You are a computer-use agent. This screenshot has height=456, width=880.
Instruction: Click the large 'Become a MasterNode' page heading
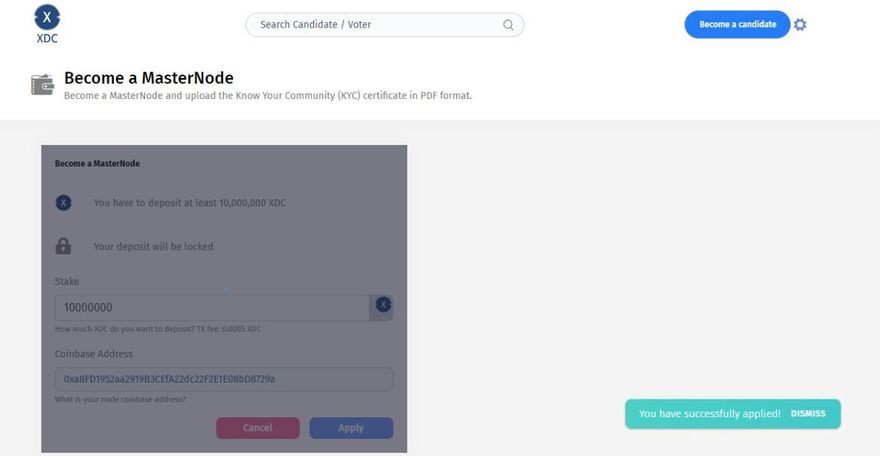click(149, 78)
